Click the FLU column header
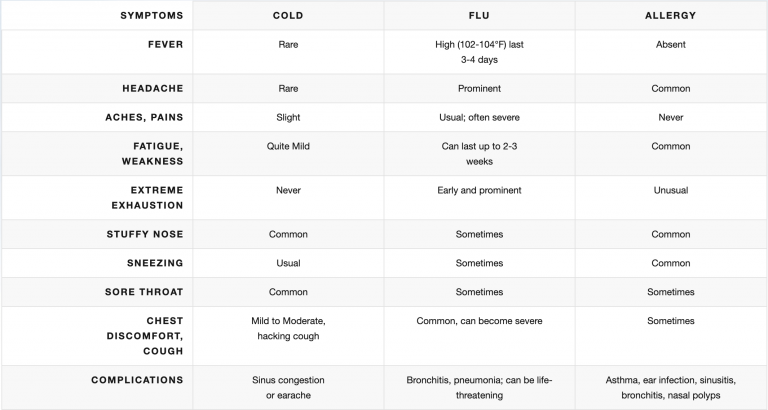 (x=479, y=15)
